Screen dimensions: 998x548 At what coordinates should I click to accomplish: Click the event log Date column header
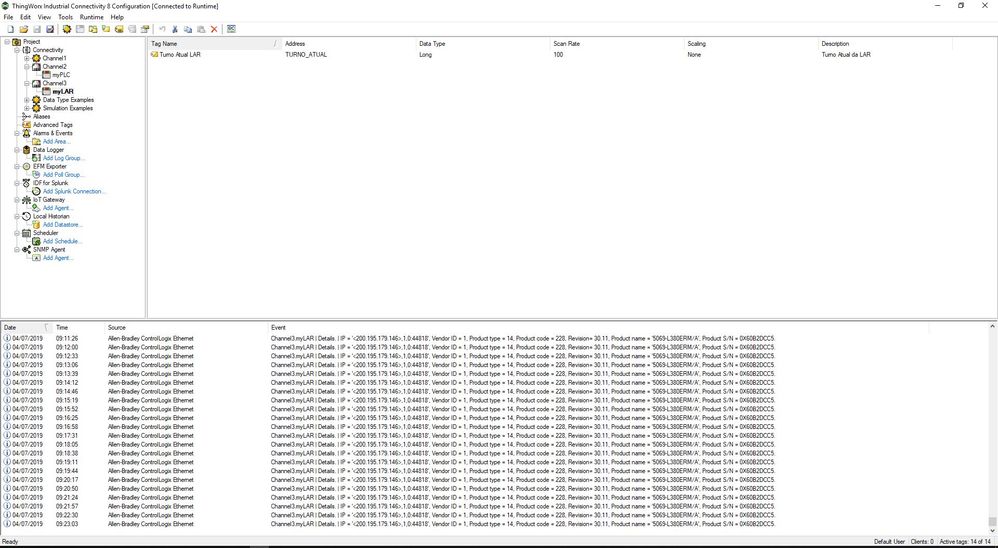click(x=26, y=327)
